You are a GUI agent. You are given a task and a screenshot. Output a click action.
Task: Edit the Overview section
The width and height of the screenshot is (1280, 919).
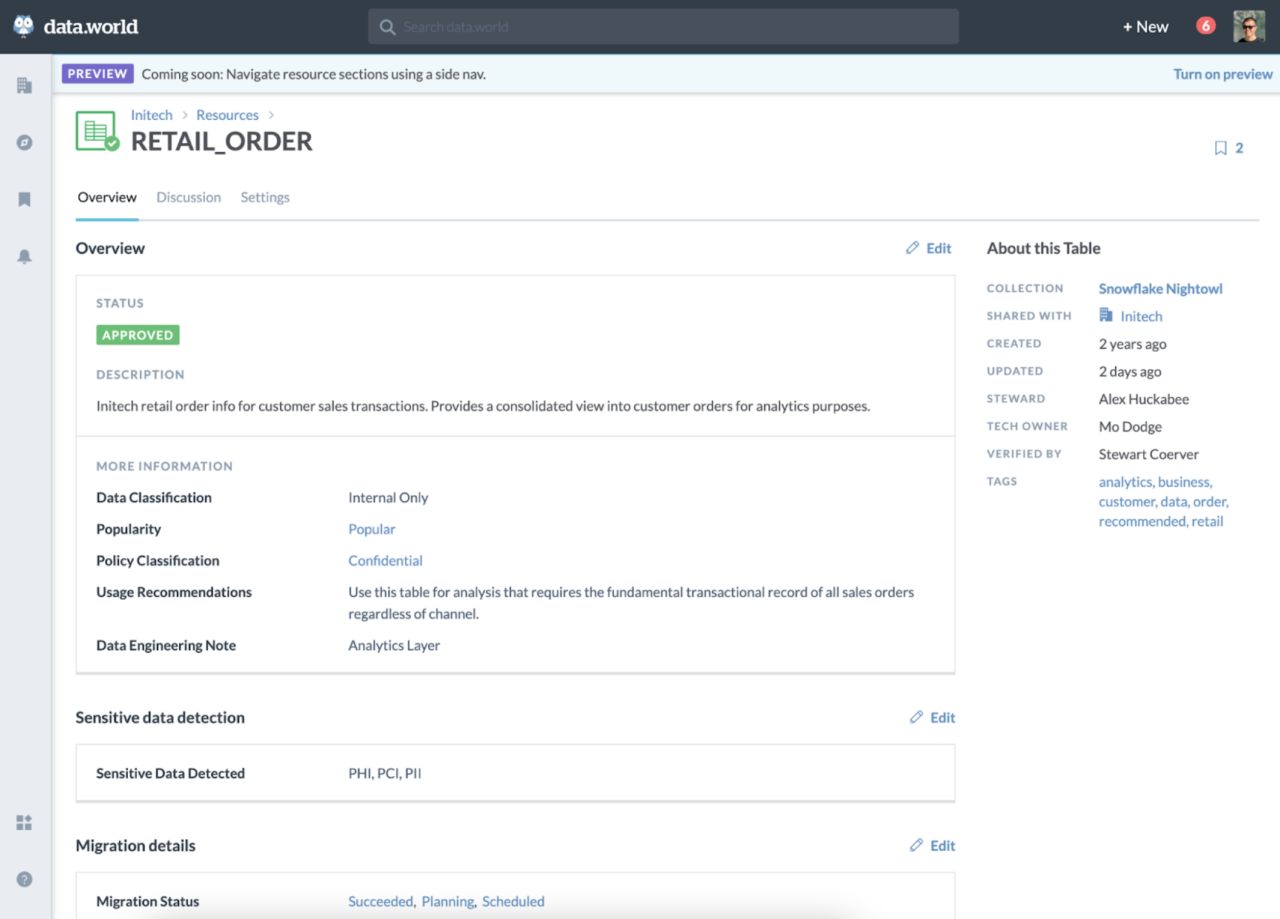tap(929, 248)
